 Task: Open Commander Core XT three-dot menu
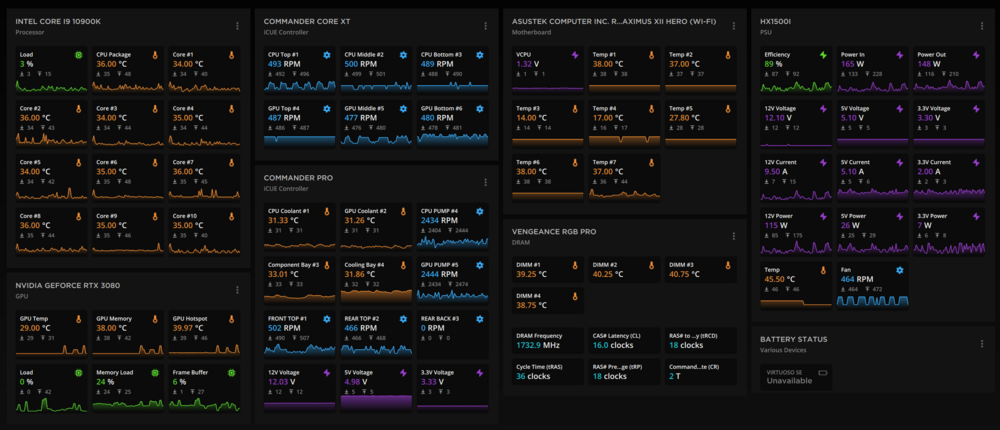point(486,26)
